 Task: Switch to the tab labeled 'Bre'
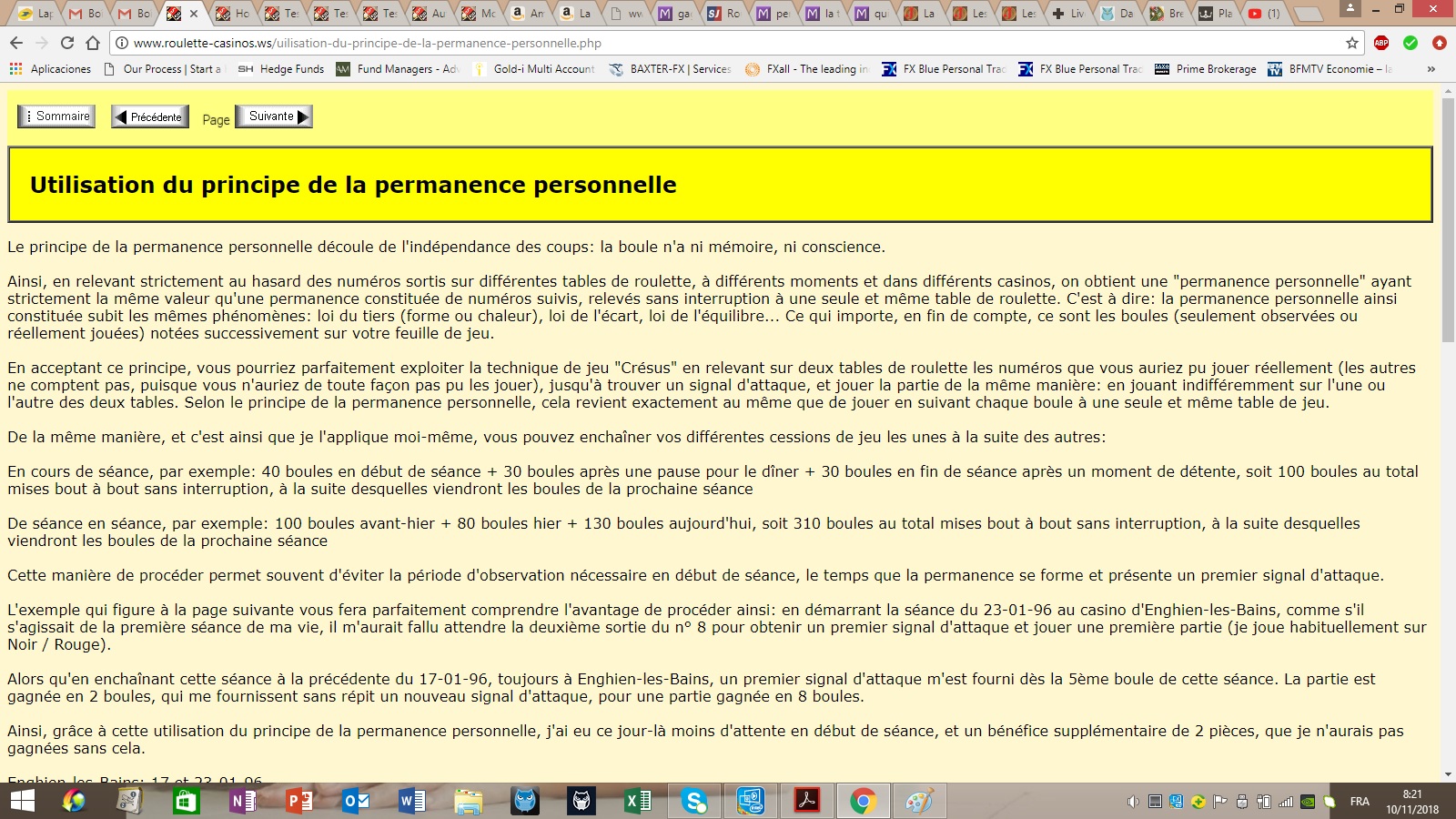tap(1167, 14)
